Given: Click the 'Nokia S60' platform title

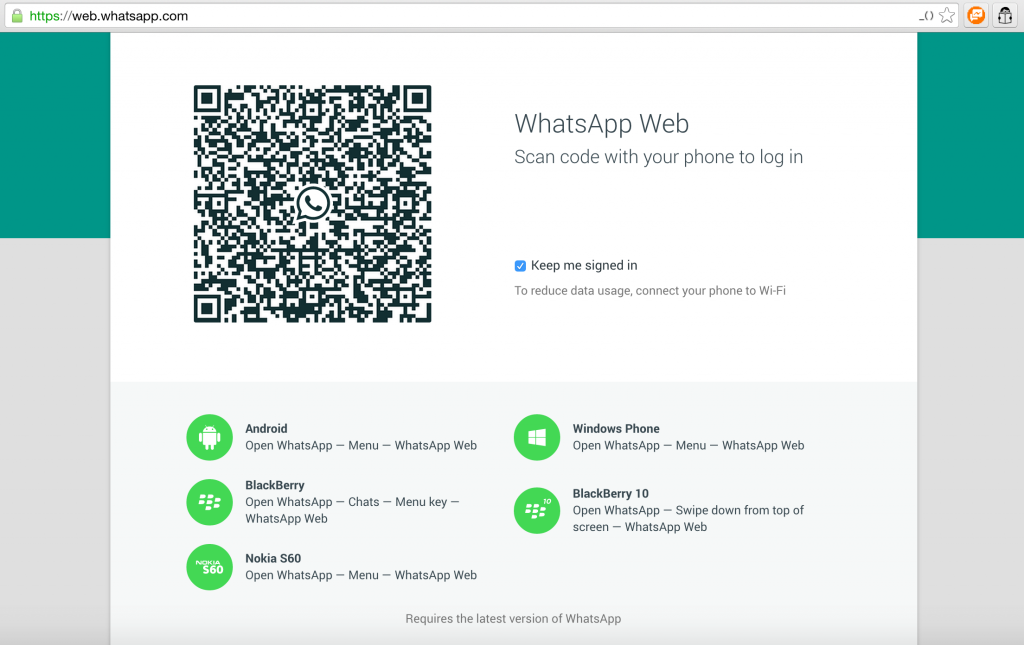Looking at the screenshot, I should click(273, 559).
